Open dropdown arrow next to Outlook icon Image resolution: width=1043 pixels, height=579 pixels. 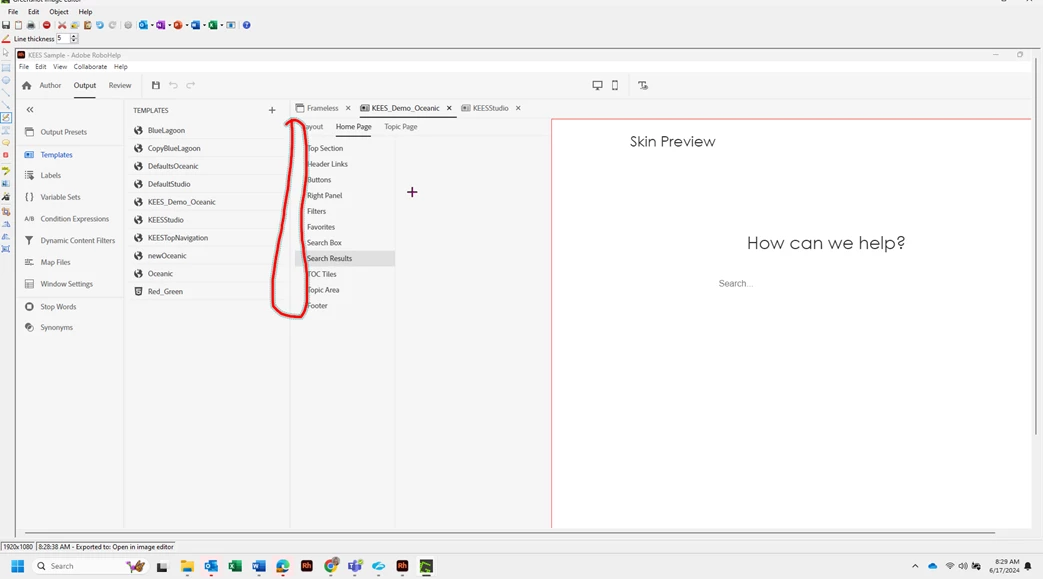pos(152,25)
